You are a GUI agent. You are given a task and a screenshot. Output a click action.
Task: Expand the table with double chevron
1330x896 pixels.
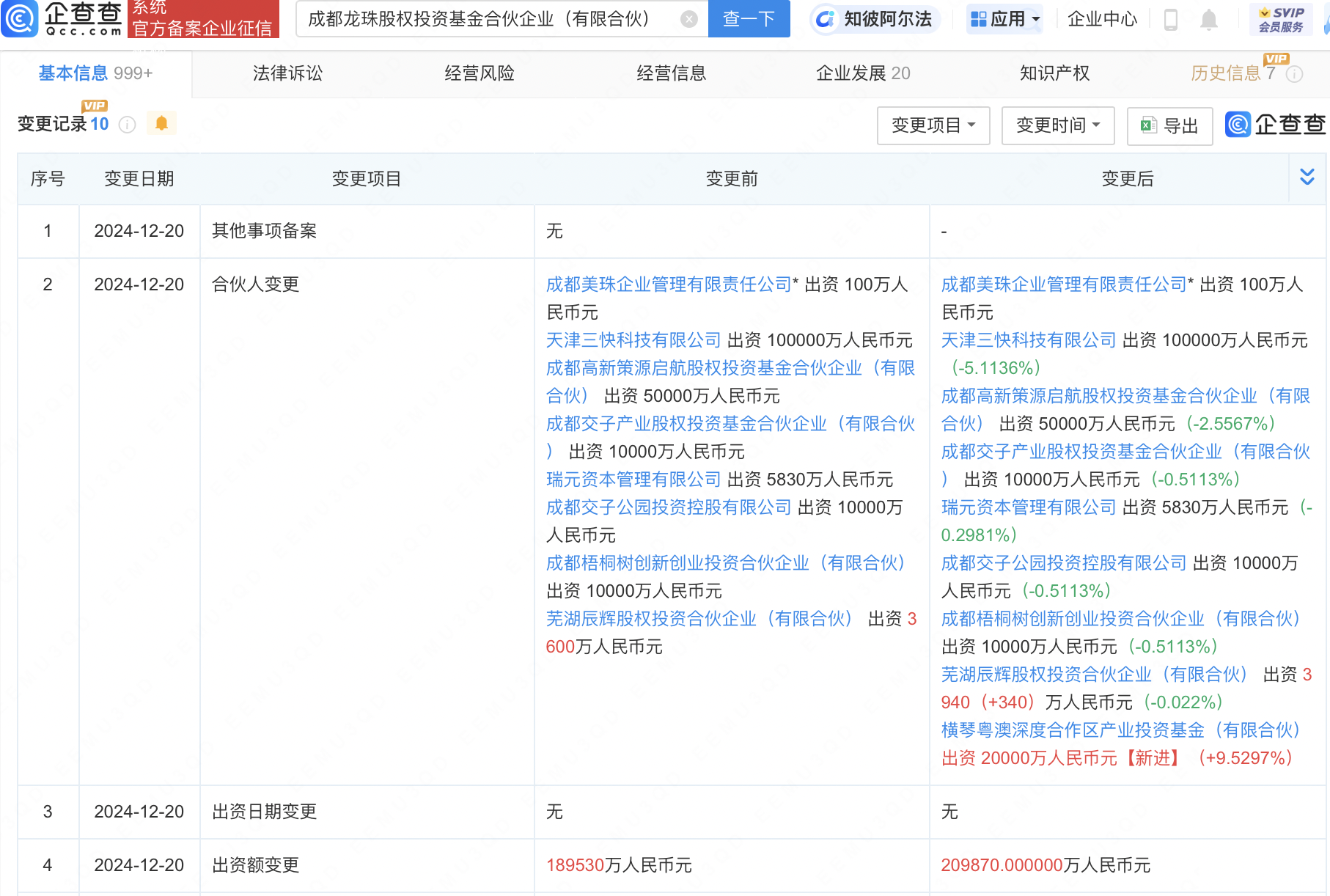click(1307, 177)
